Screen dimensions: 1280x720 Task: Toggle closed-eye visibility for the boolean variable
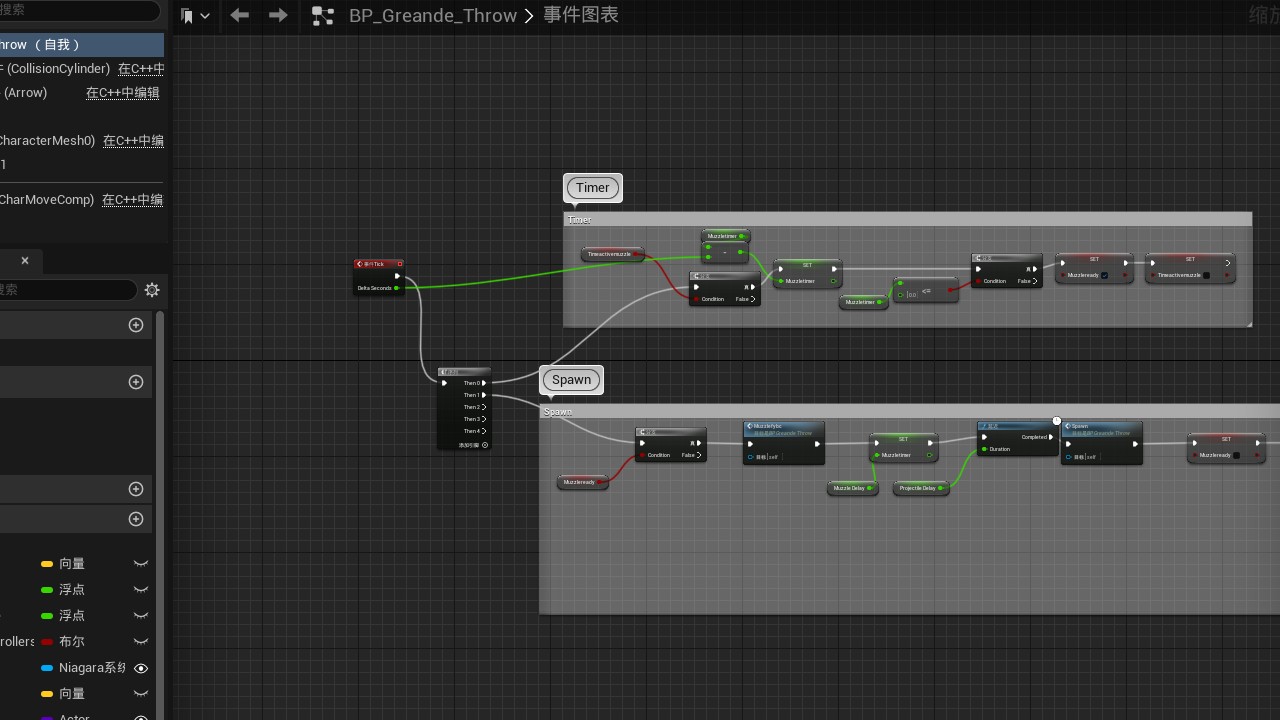[141, 642]
